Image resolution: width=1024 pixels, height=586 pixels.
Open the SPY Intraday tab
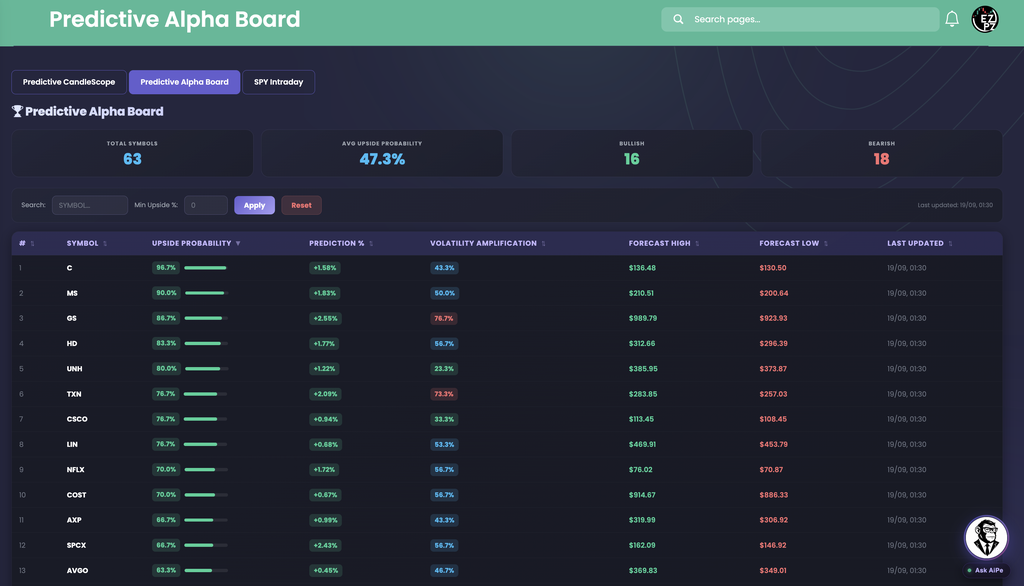(278, 82)
